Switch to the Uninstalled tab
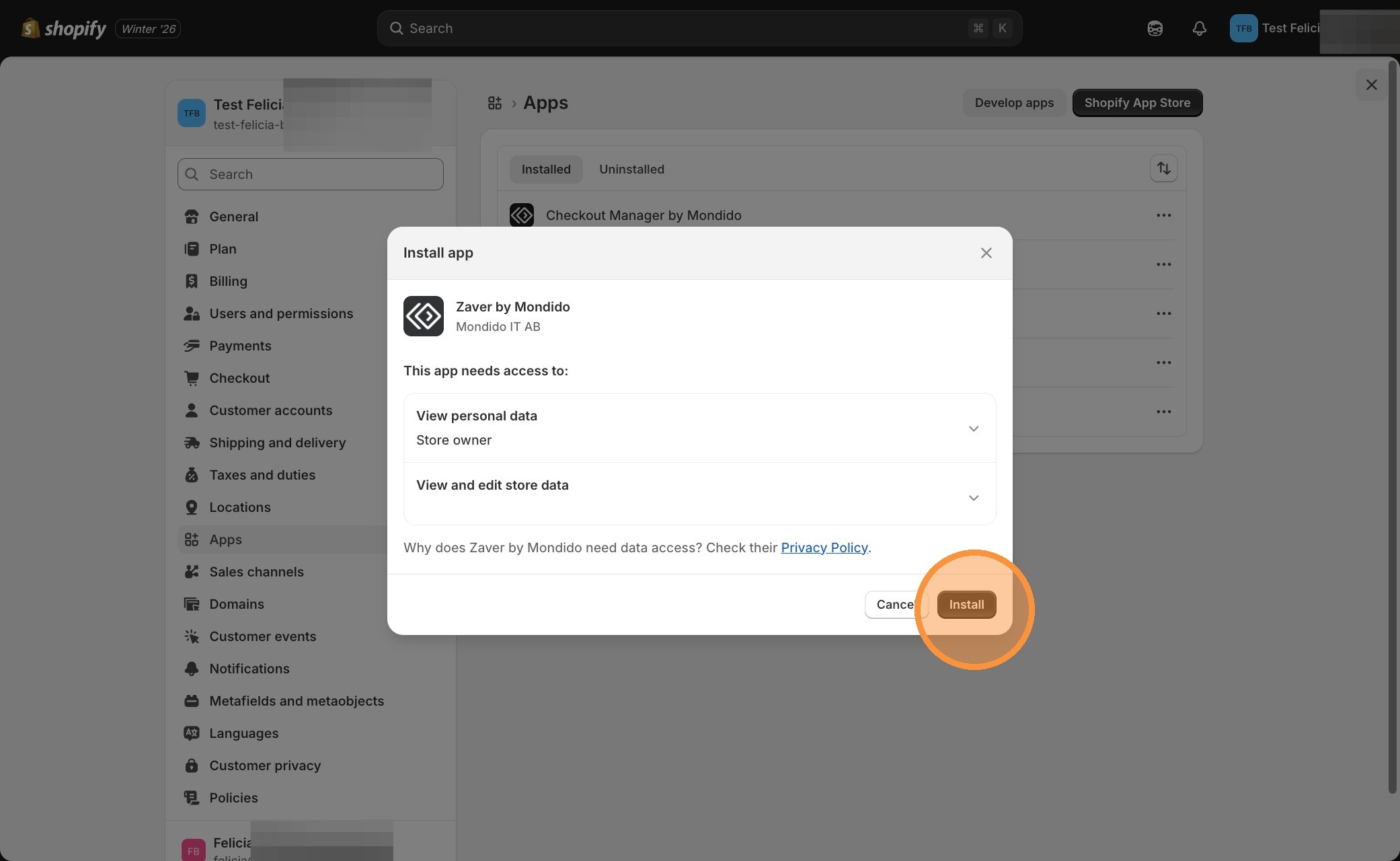 [631, 170]
